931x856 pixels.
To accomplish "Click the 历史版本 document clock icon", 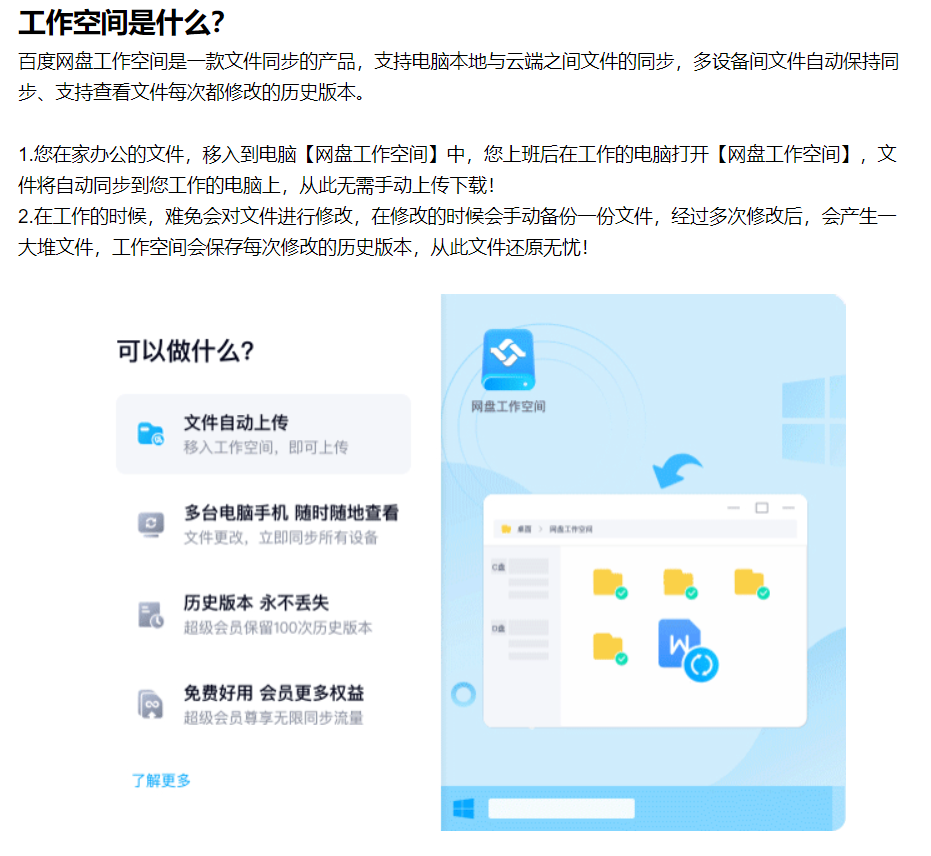I will [150, 614].
